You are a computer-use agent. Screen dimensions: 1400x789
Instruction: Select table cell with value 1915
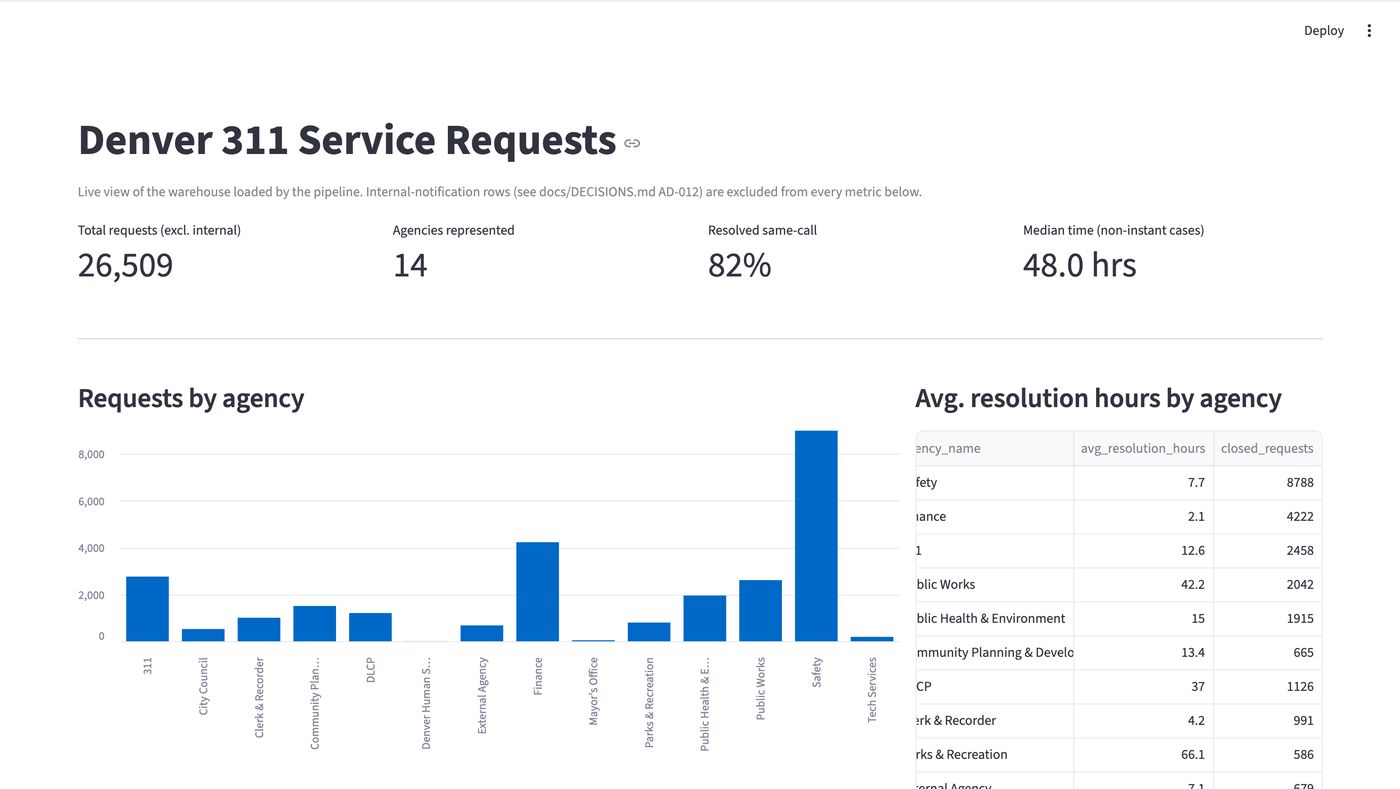1267,618
